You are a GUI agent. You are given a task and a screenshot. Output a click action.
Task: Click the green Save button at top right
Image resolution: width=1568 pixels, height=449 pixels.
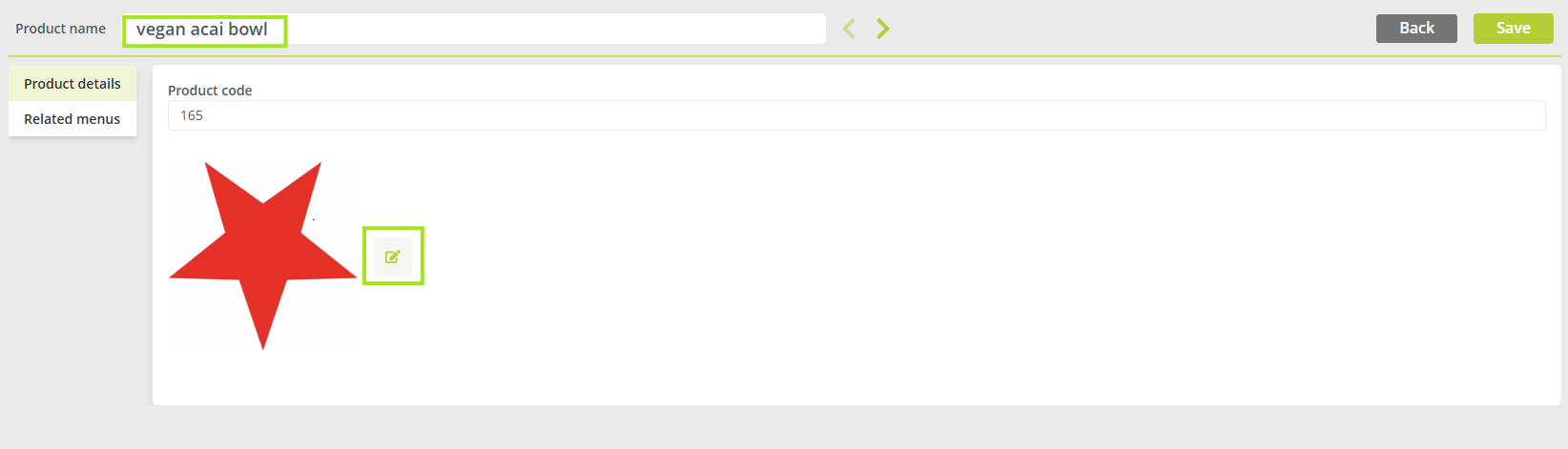tap(1513, 29)
